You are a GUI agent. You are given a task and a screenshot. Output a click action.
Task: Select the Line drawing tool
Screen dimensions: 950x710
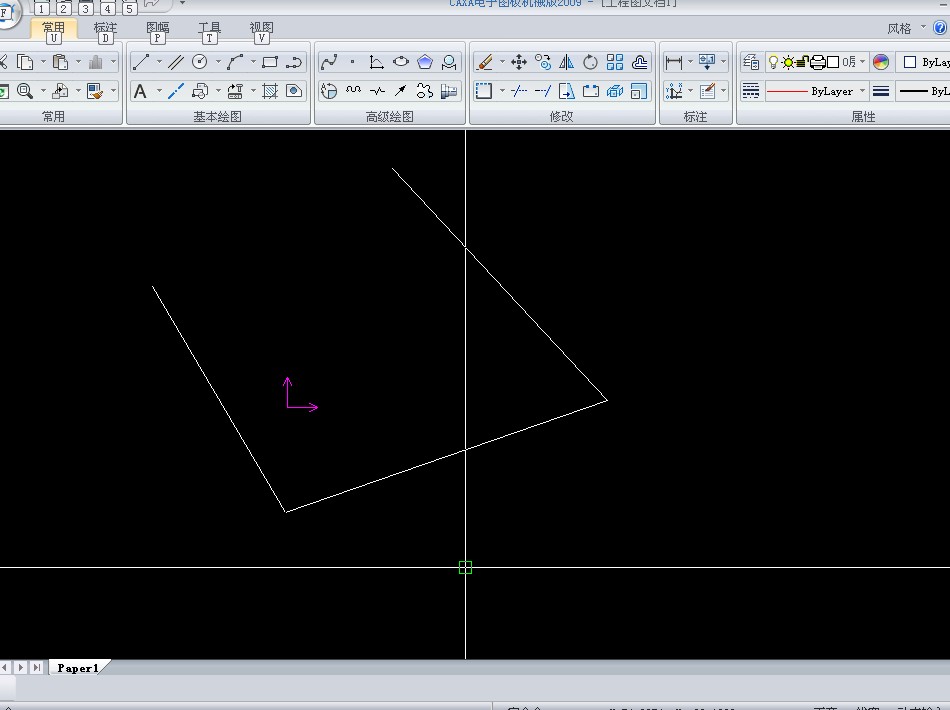click(141, 62)
